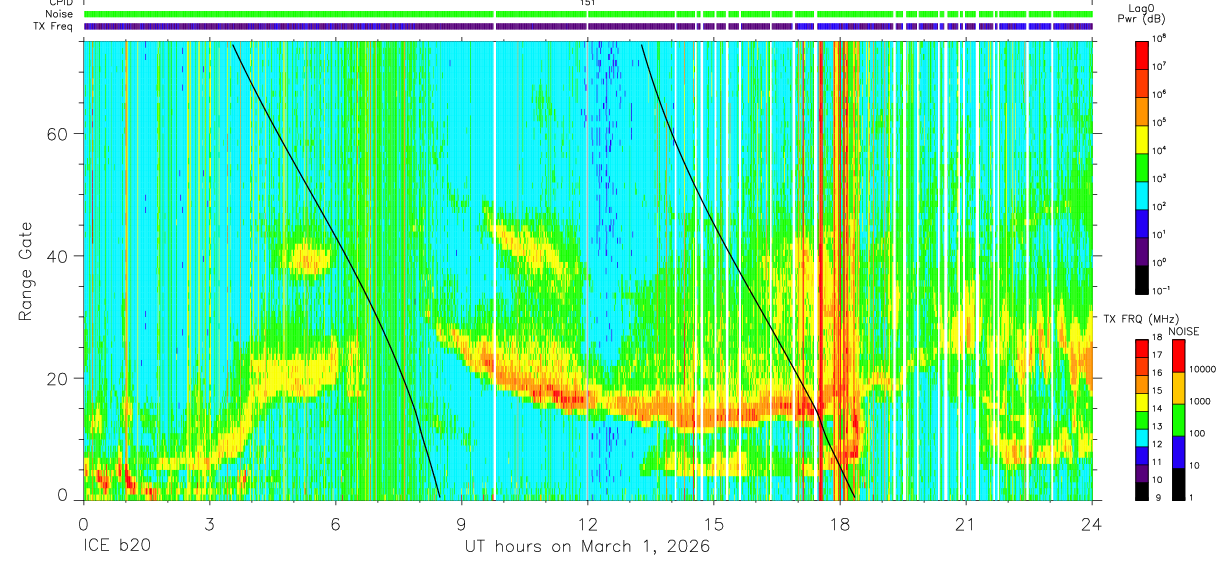Click the Noise row label at top left
Viewport: 1228px width, 567px height.
pyautogui.click(x=57, y=14)
